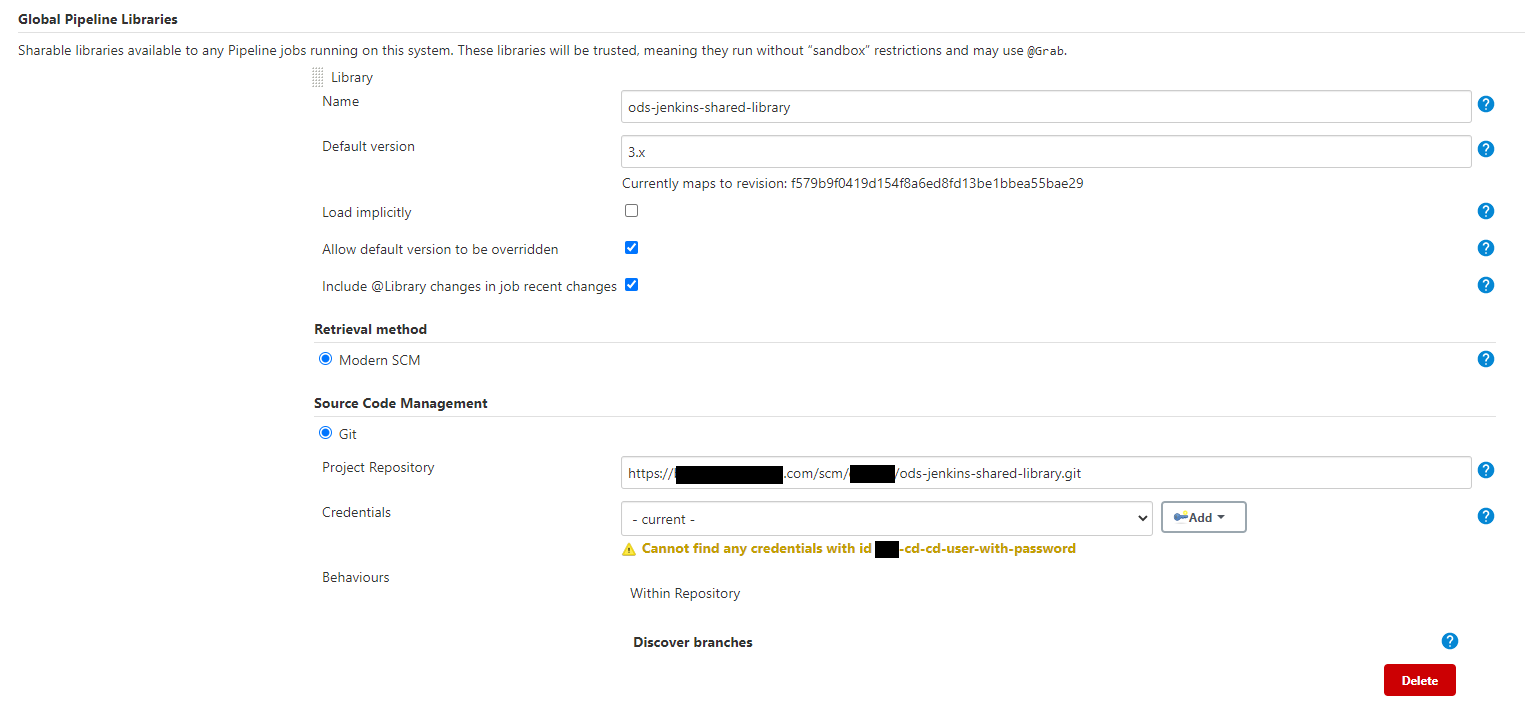Open help for Load implicitly option
The image size is (1527, 719).
1485,211
